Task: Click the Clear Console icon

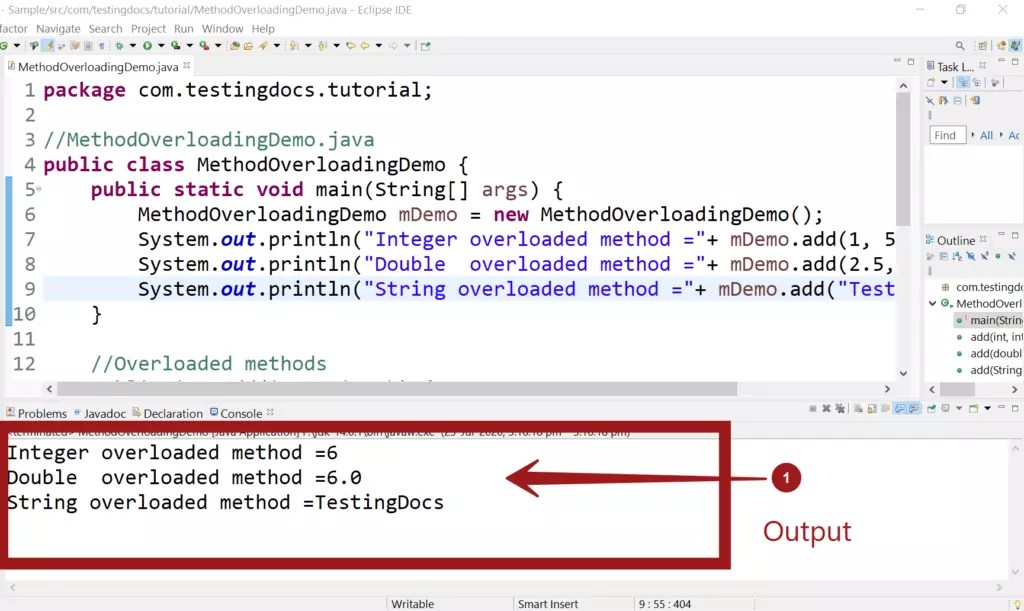Action: [858, 409]
